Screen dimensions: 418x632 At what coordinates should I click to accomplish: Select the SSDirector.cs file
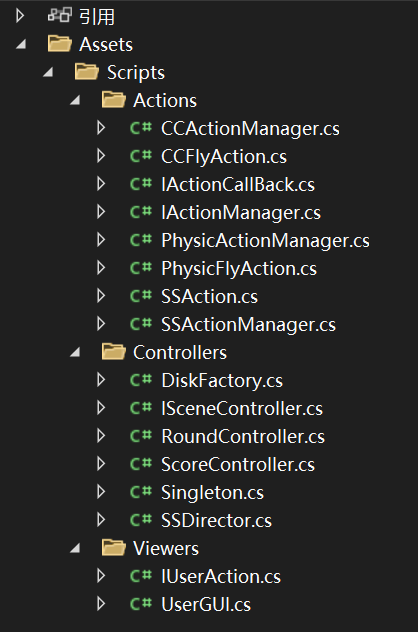pyautogui.click(x=216, y=520)
